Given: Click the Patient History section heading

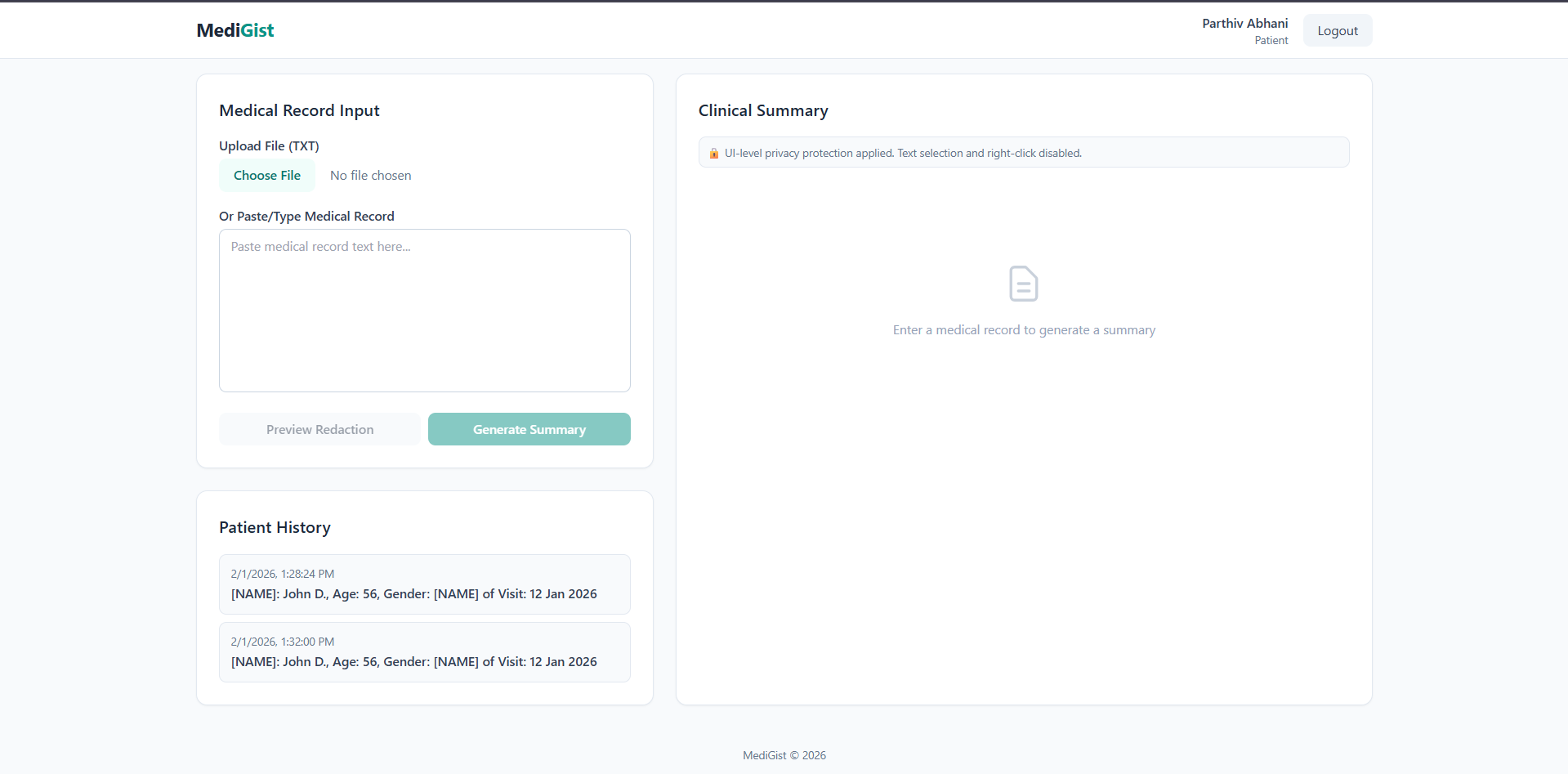Looking at the screenshot, I should [275, 527].
